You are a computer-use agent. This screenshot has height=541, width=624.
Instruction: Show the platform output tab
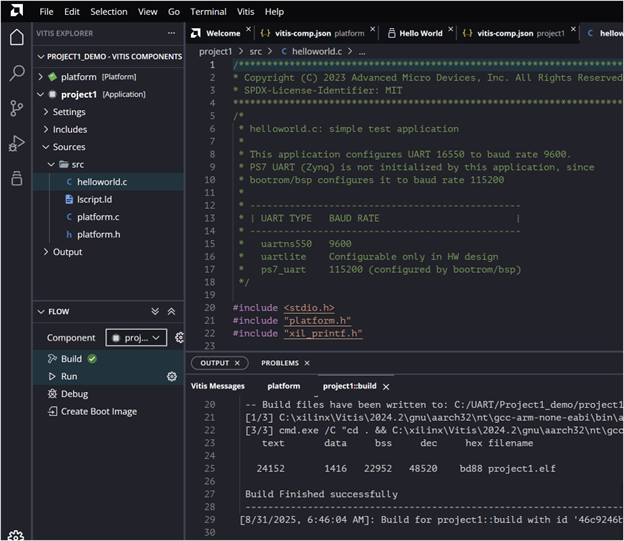tap(284, 386)
